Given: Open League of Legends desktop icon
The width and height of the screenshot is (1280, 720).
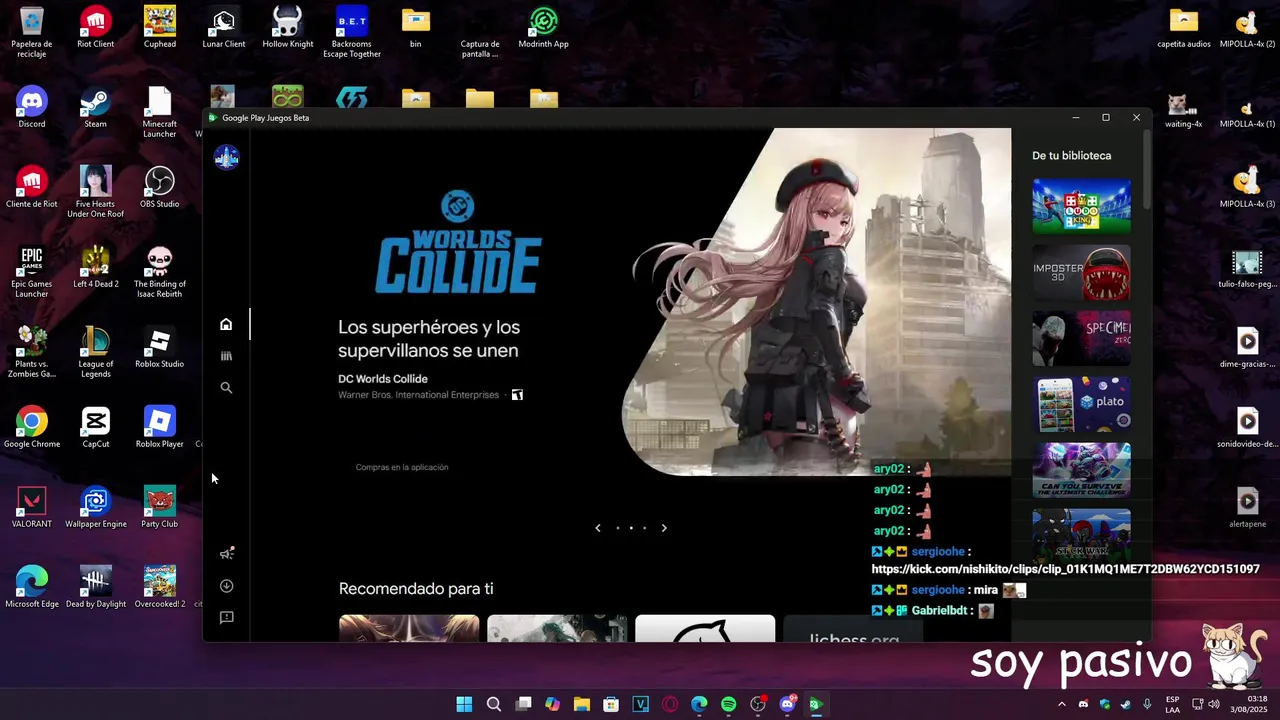Looking at the screenshot, I should 96,352.
